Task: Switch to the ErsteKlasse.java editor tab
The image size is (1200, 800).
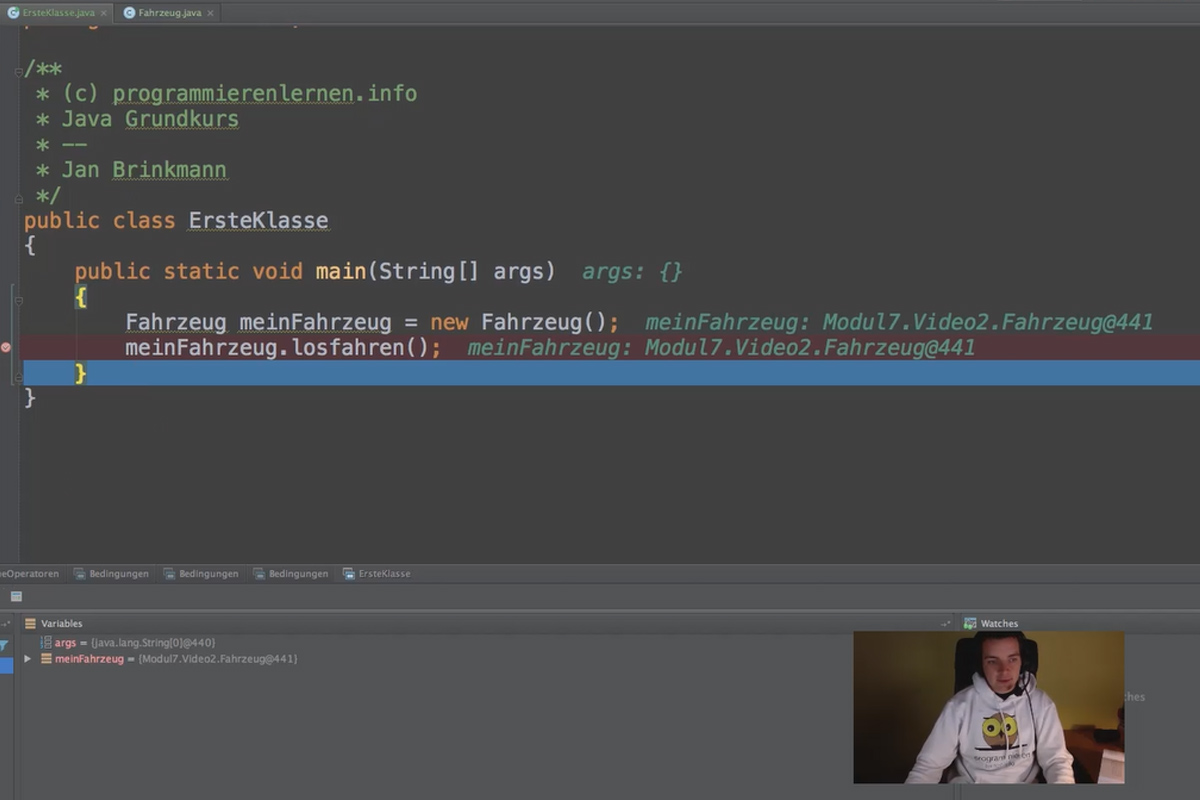Action: 57,13
